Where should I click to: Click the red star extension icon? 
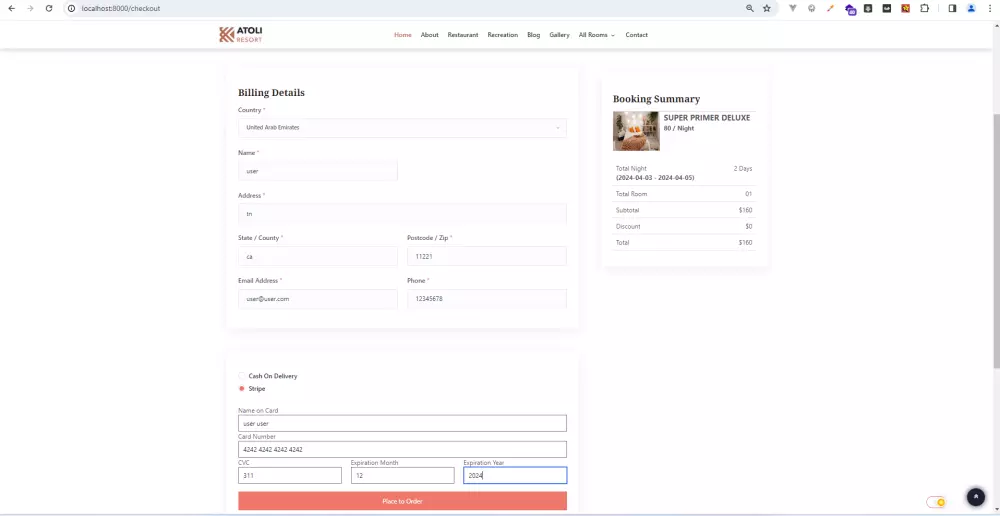pos(906,8)
